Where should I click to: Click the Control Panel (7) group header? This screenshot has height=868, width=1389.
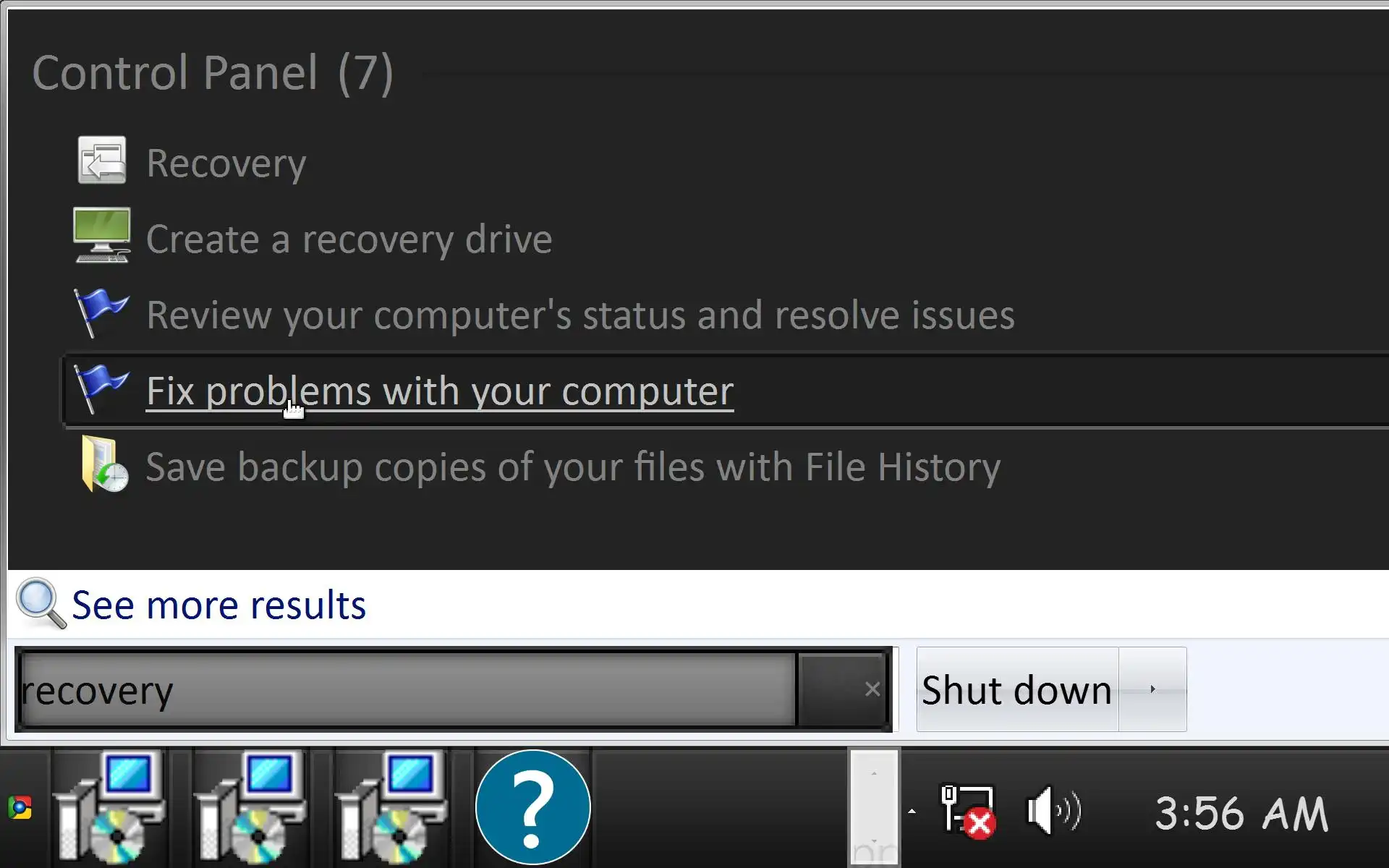pos(213,73)
